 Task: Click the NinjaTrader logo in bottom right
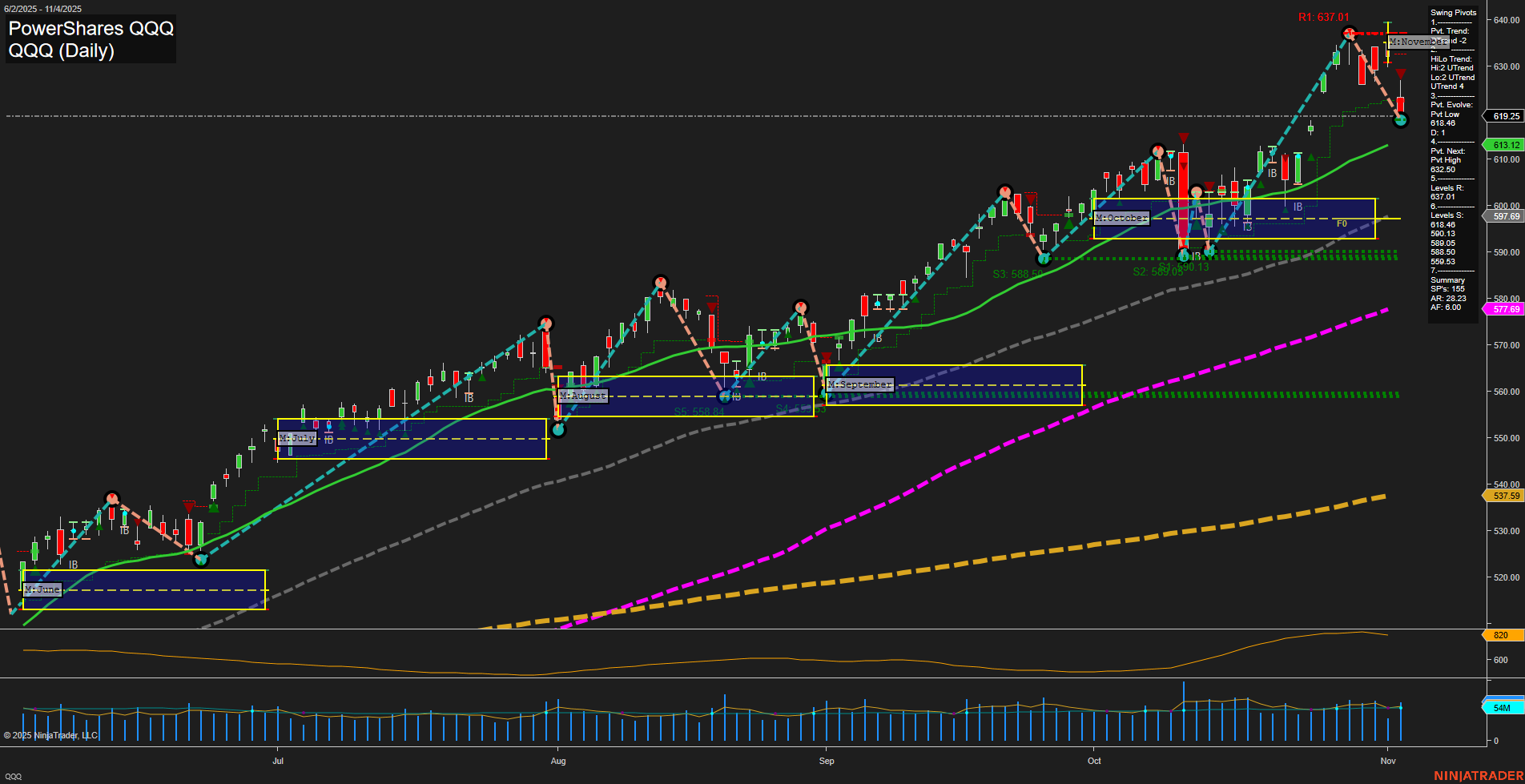[x=1477, y=775]
